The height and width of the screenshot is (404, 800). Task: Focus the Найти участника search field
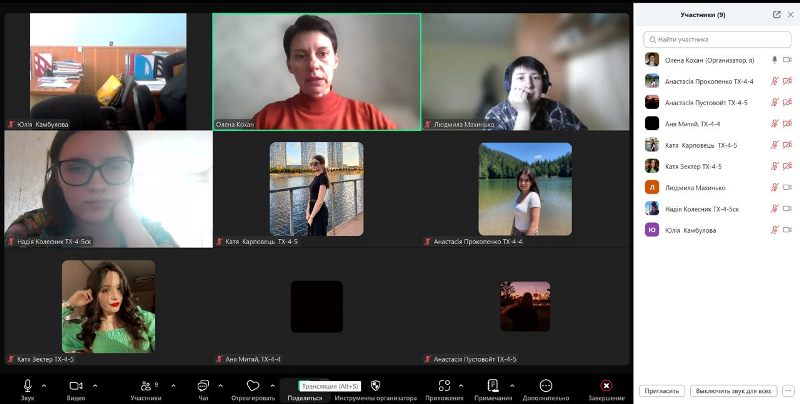point(717,39)
